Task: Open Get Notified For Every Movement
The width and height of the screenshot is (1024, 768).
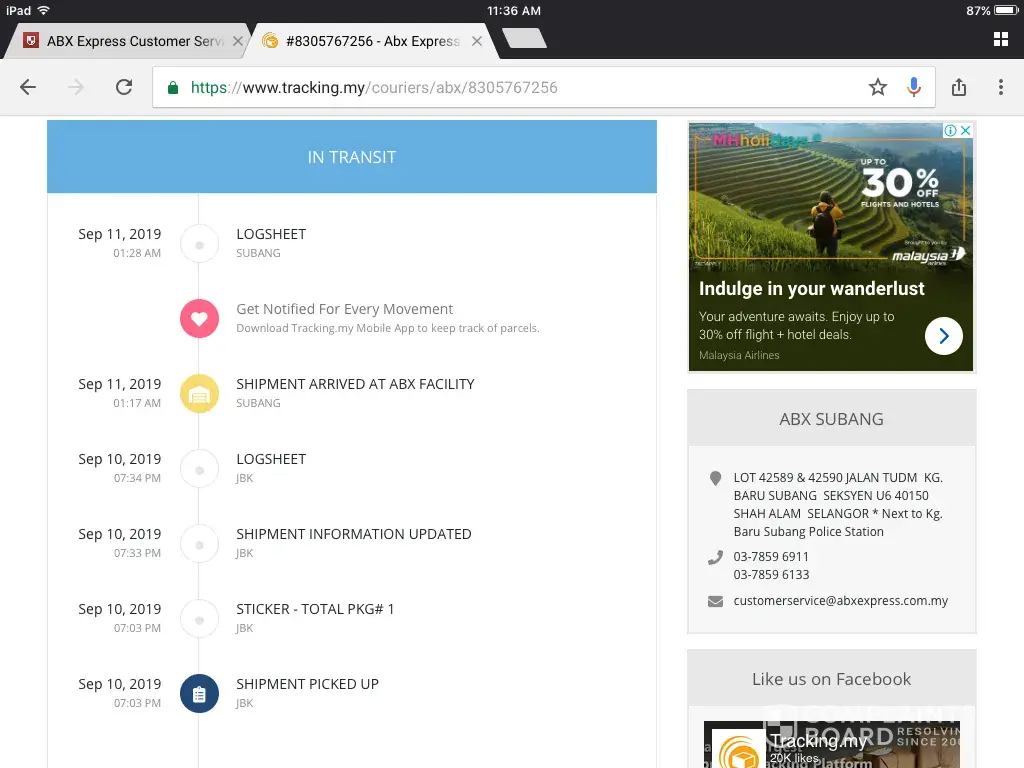Action: click(x=344, y=309)
